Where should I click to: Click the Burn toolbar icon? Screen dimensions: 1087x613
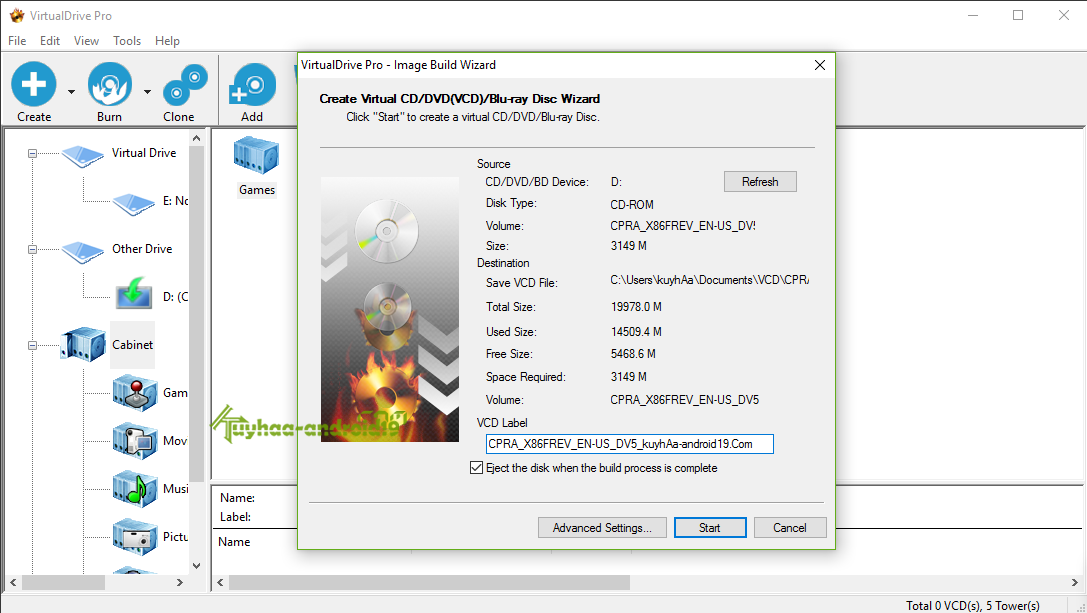(110, 85)
